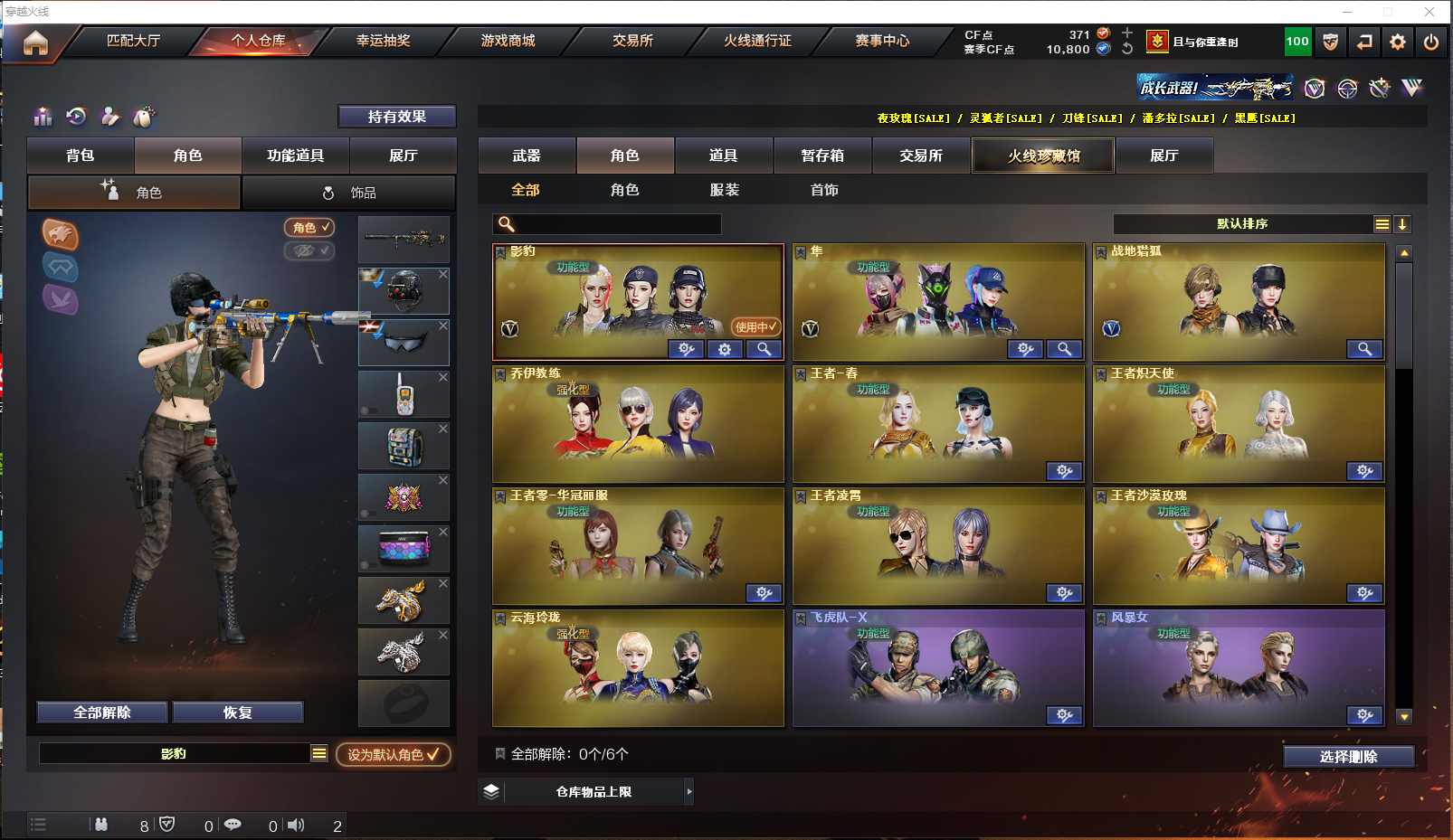Toggle 设为默认角色 default character option

[x=394, y=754]
